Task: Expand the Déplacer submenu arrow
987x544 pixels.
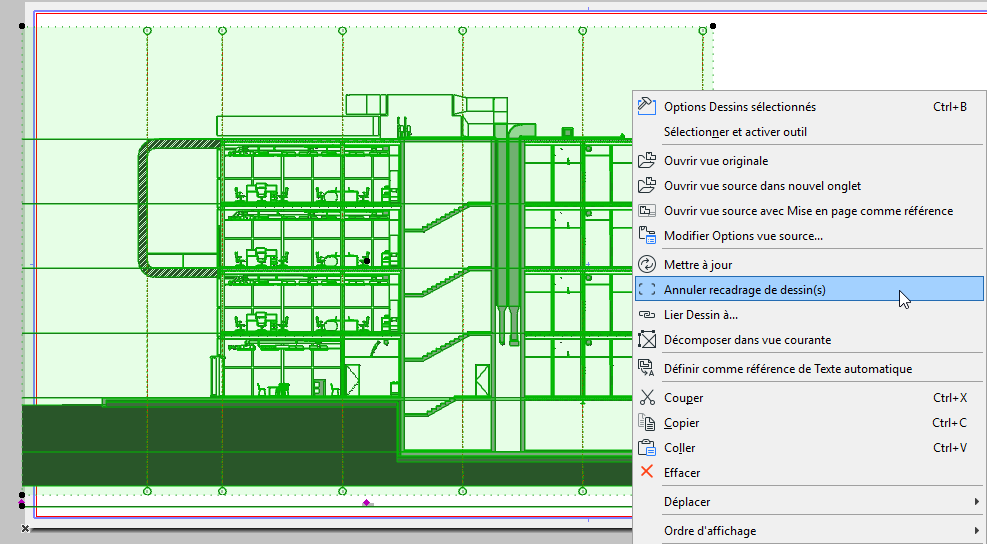Action: click(976, 501)
